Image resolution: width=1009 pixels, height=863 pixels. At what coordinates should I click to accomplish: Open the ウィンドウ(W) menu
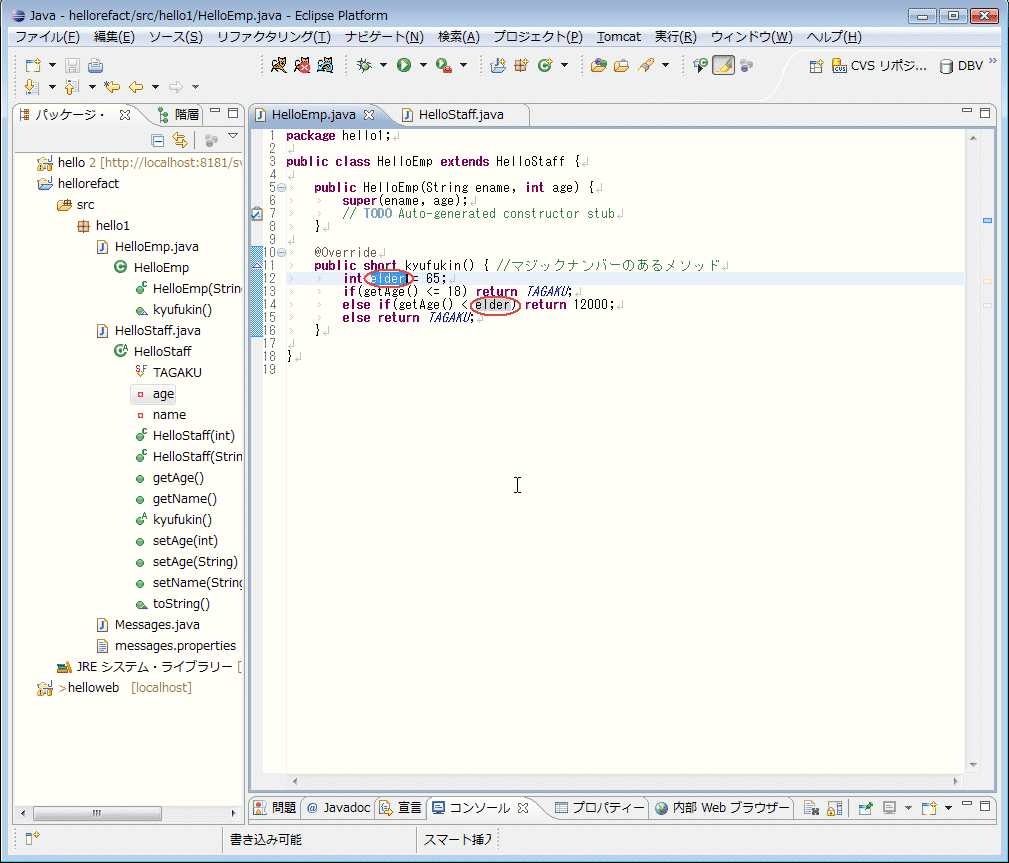[x=751, y=37]
